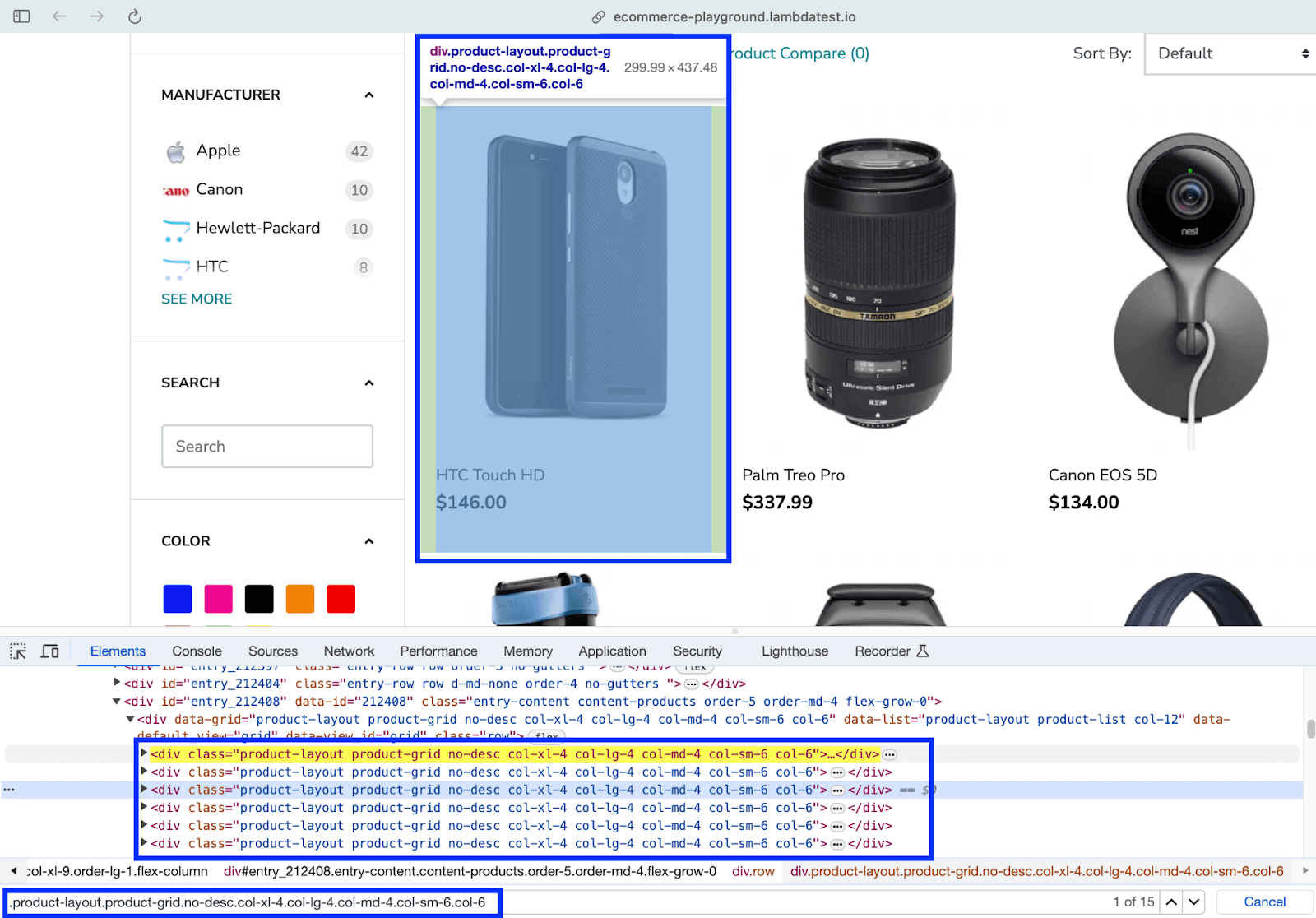Click the SEE MORE link under Manufacturer
The width and height of the screenshot is (1316, 918).
(197, 299)
